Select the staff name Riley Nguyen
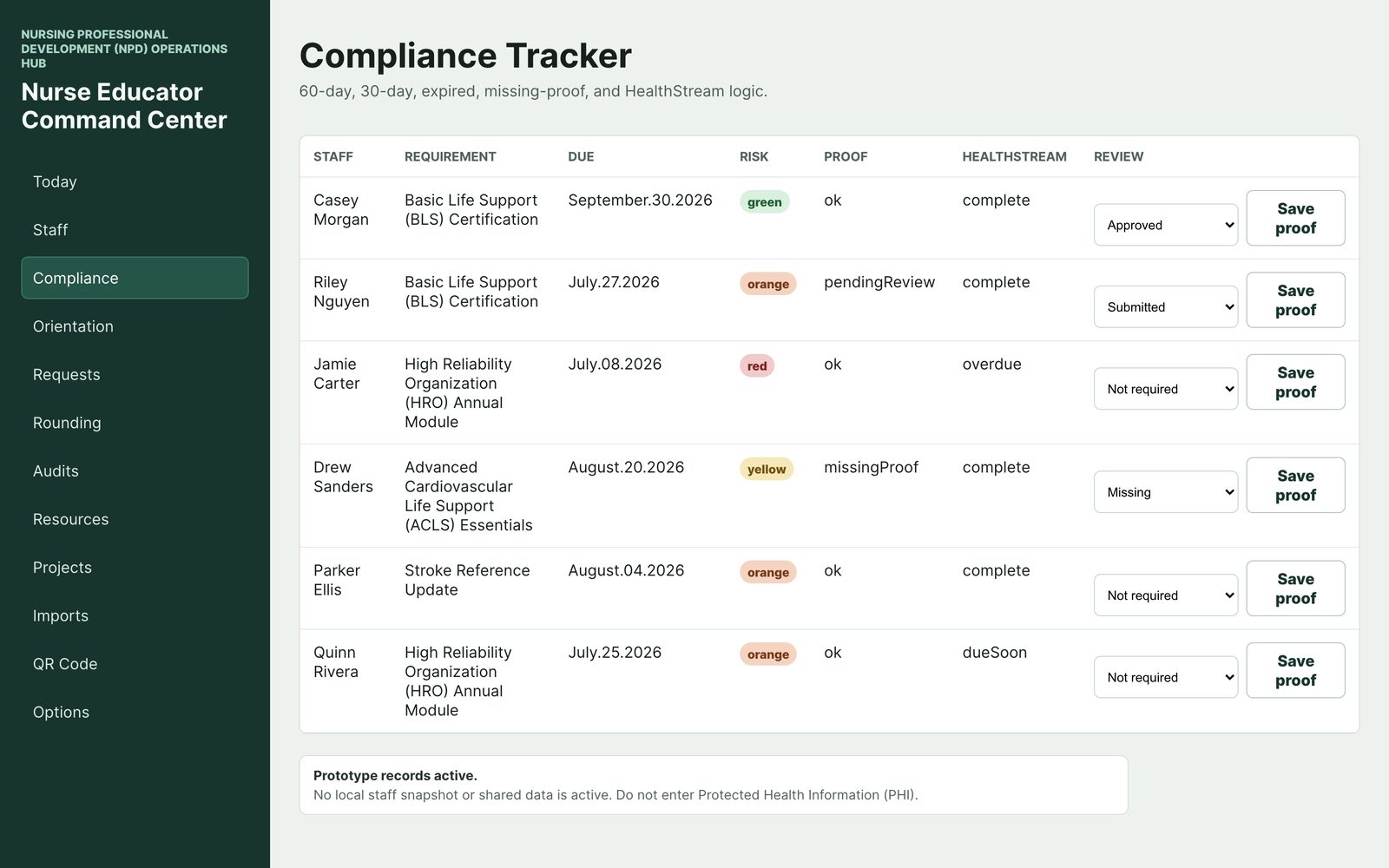The width and height of the screenshot is (1389, 868). click(x=341, y=292)
